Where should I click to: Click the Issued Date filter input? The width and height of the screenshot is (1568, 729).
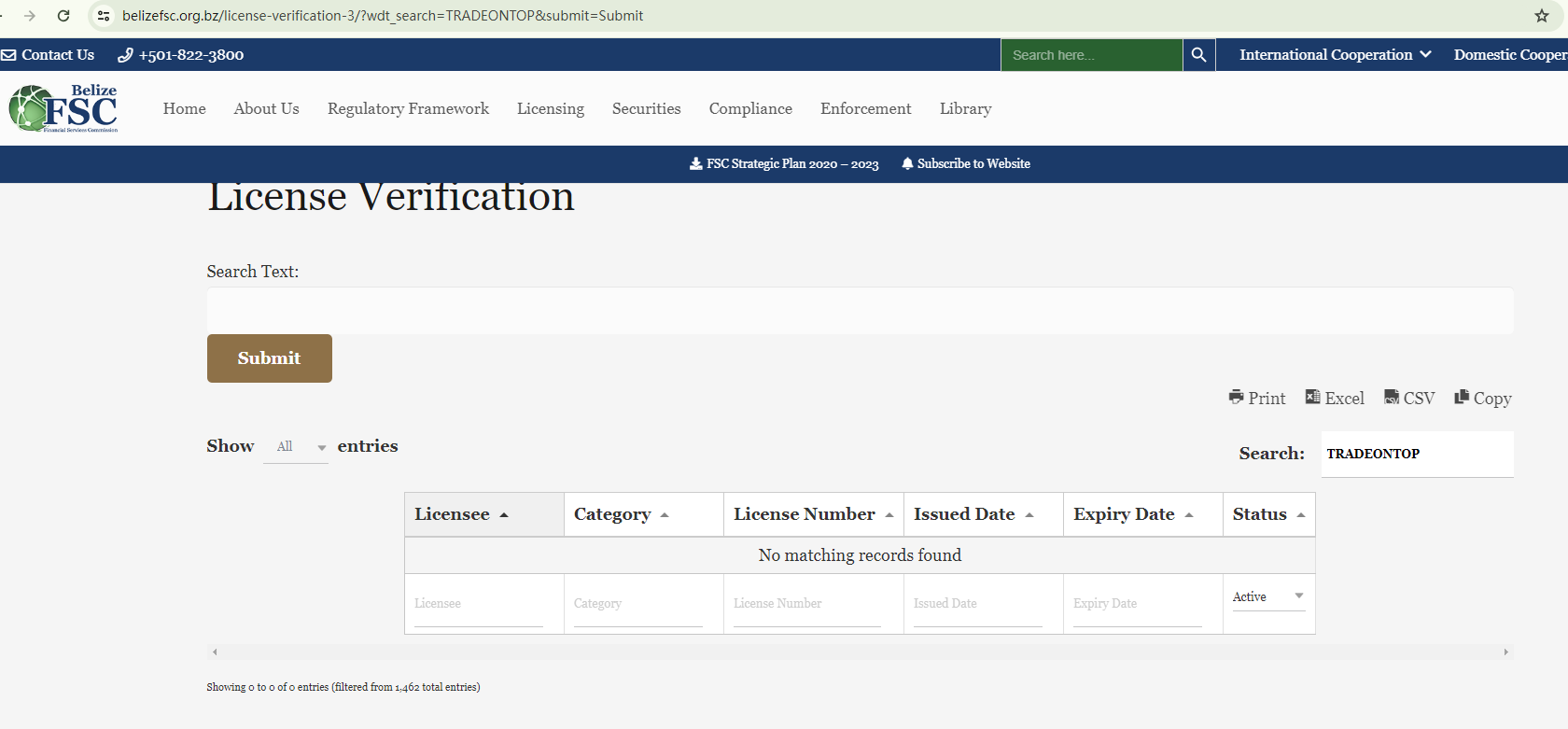(x=978, y=605)
